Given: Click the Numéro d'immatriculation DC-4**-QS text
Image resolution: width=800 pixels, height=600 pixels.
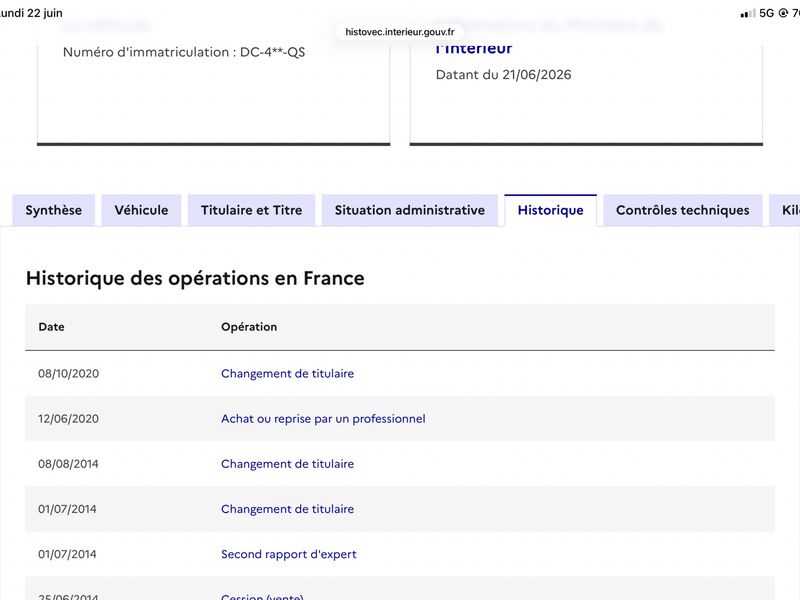Looking at the screenshot, I should 184,52.
